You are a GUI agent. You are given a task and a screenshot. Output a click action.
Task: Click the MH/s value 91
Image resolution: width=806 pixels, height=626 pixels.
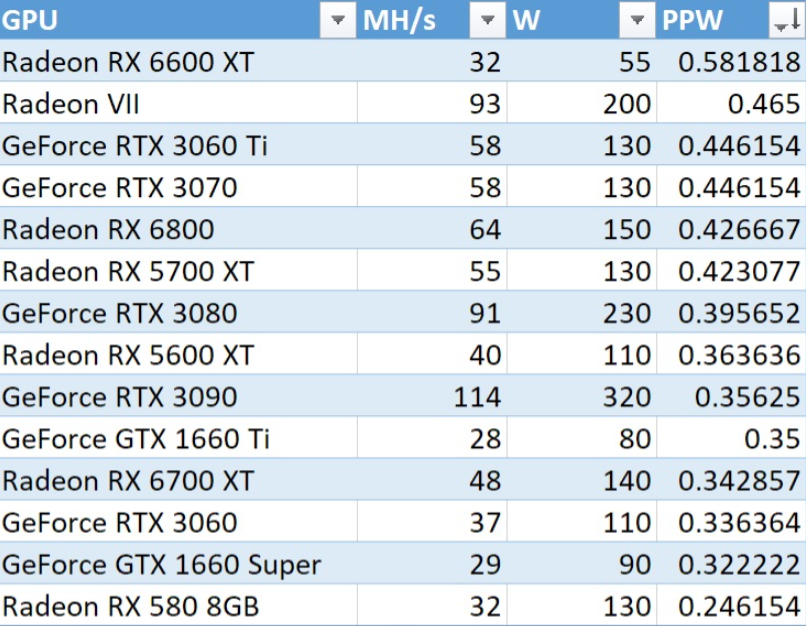[485, 313]
